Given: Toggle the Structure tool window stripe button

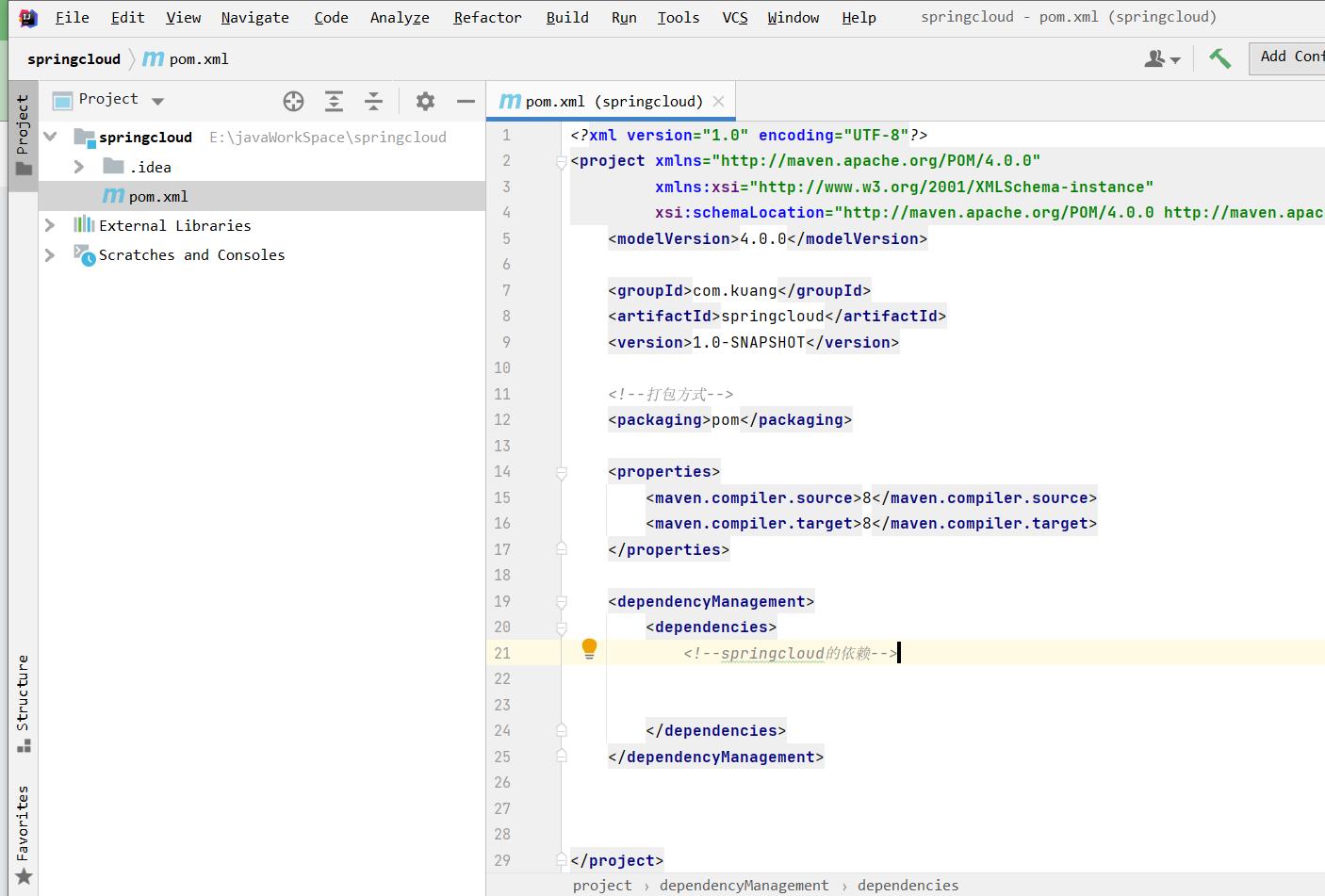Looking at the screenshot, I should 24,703.
